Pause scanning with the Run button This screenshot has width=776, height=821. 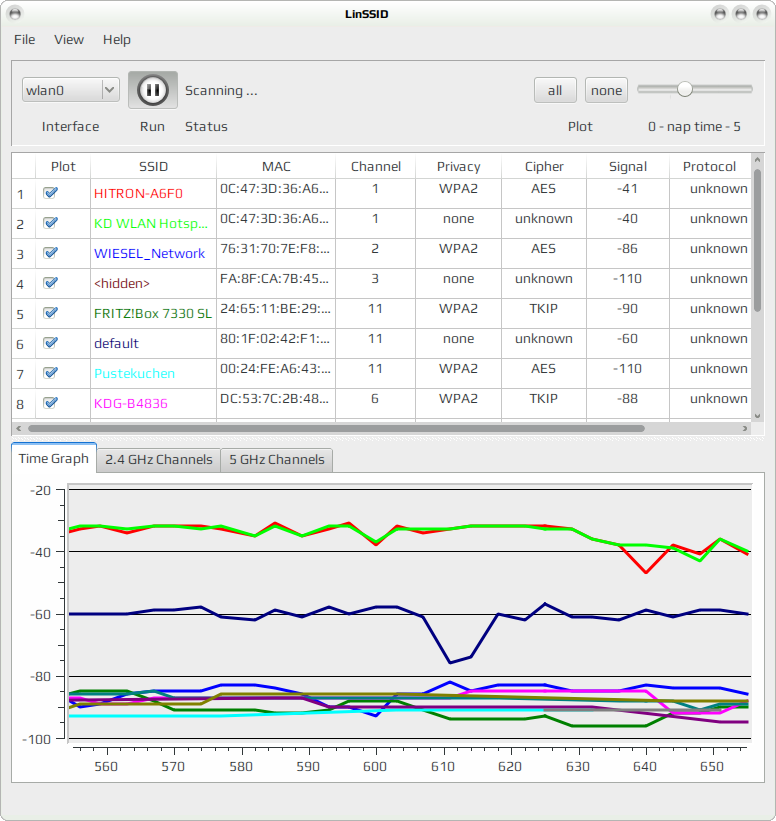(153, 90)
